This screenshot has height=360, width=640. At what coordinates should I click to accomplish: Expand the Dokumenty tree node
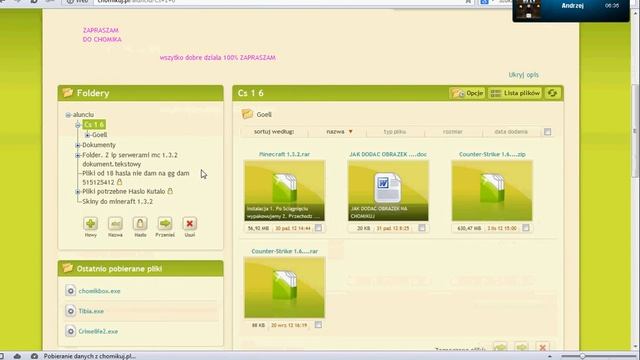[x=78, y=145]
